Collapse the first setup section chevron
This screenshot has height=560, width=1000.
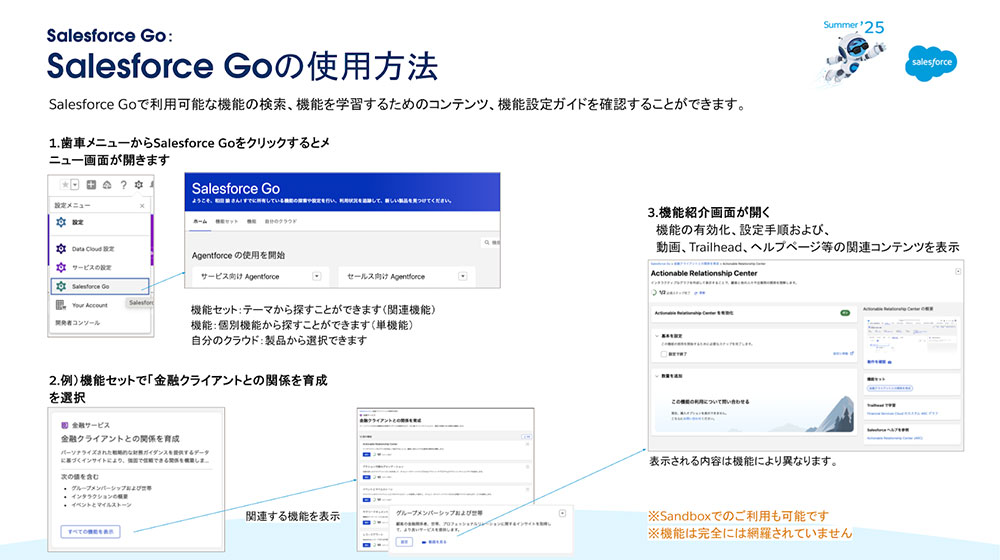[x=657, y=335]
